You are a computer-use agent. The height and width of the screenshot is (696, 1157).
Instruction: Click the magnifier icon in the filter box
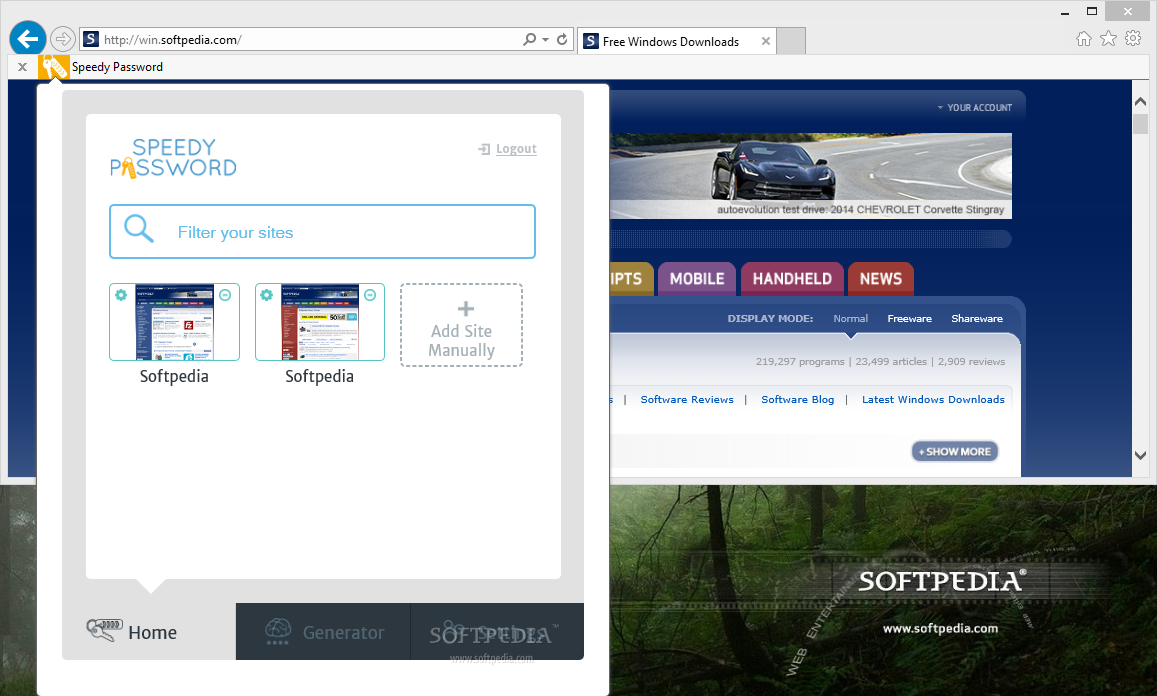[138, 229]
